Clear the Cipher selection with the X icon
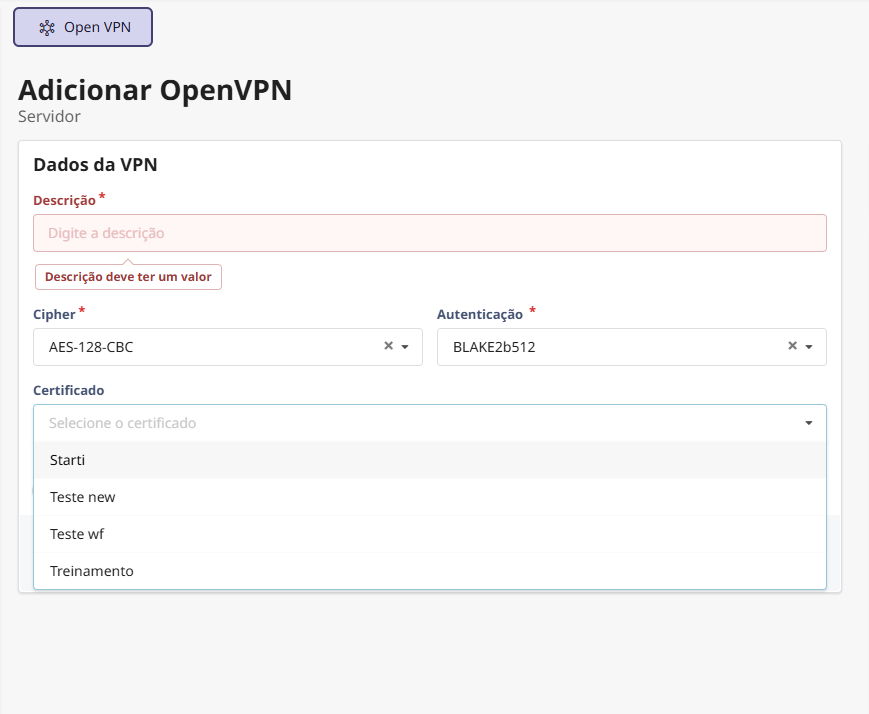 388,346
